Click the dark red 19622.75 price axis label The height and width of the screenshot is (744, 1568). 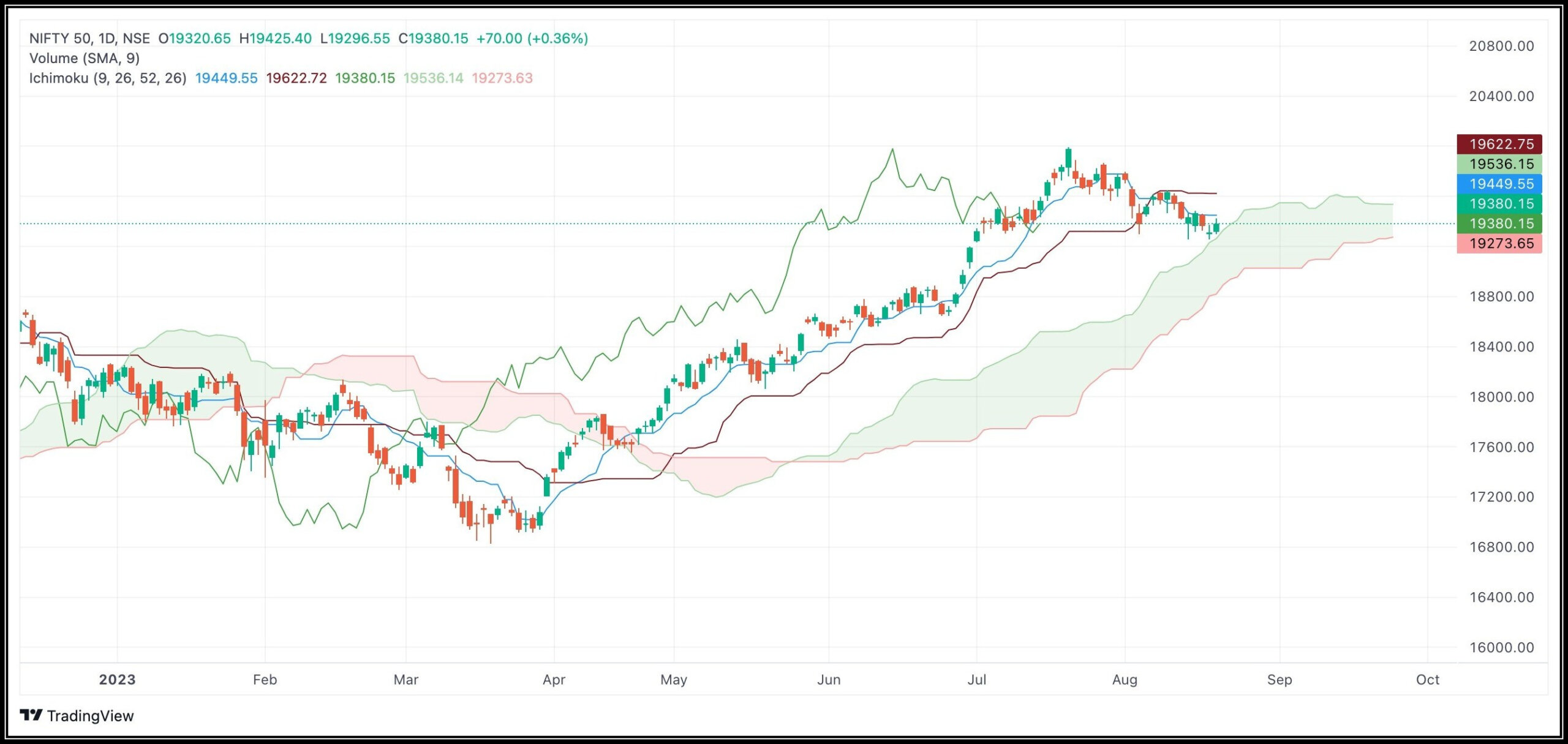[1499, 144]
